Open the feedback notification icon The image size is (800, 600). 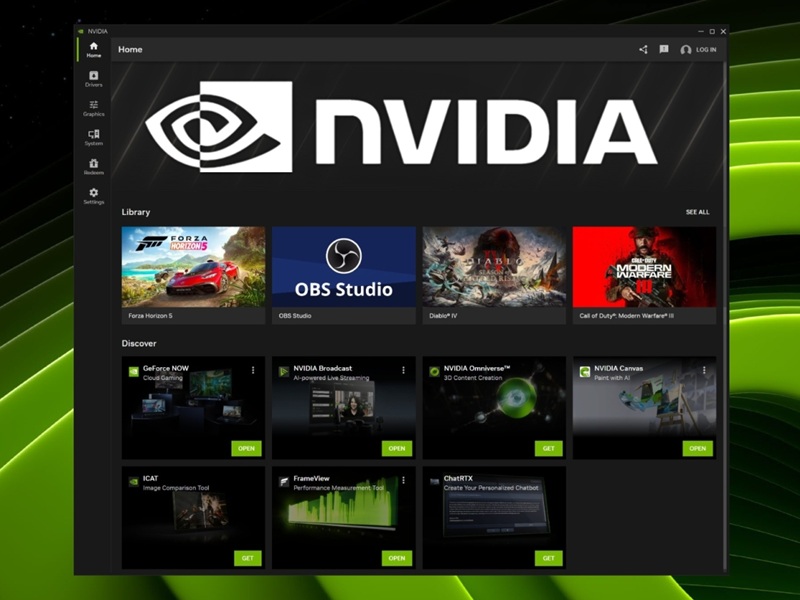[x=663, y=48]
